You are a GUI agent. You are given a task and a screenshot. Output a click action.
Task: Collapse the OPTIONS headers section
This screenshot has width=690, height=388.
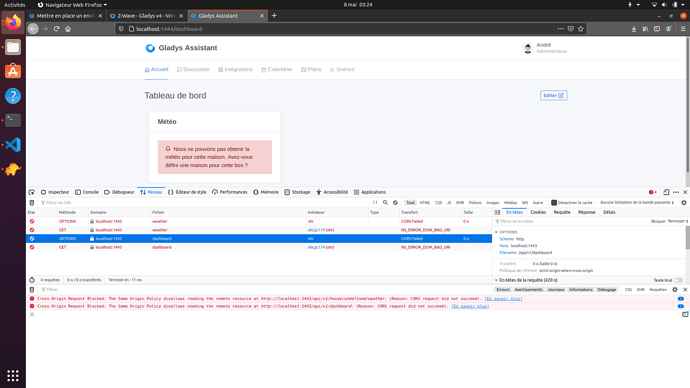[496, 232]
